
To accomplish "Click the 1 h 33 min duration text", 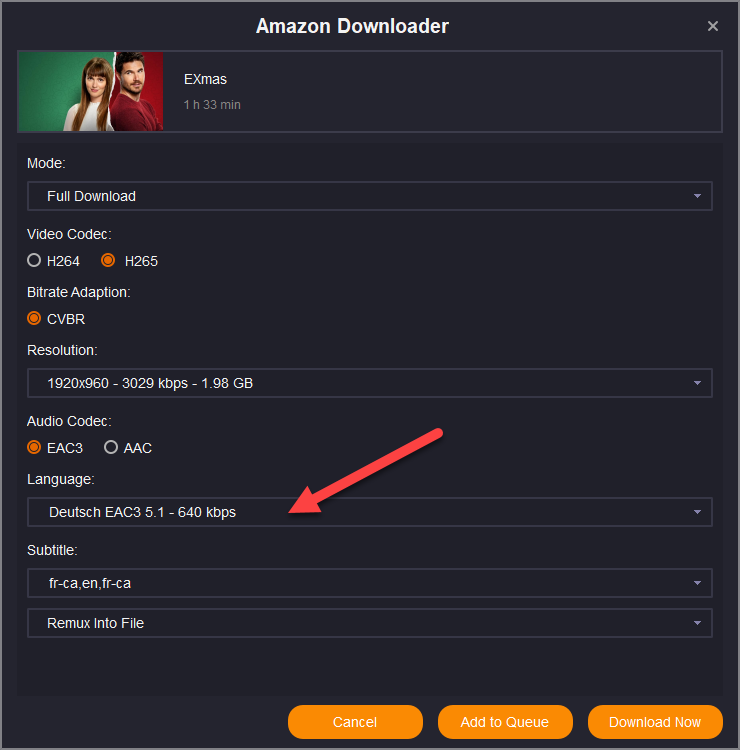I will tap(212, 105).
